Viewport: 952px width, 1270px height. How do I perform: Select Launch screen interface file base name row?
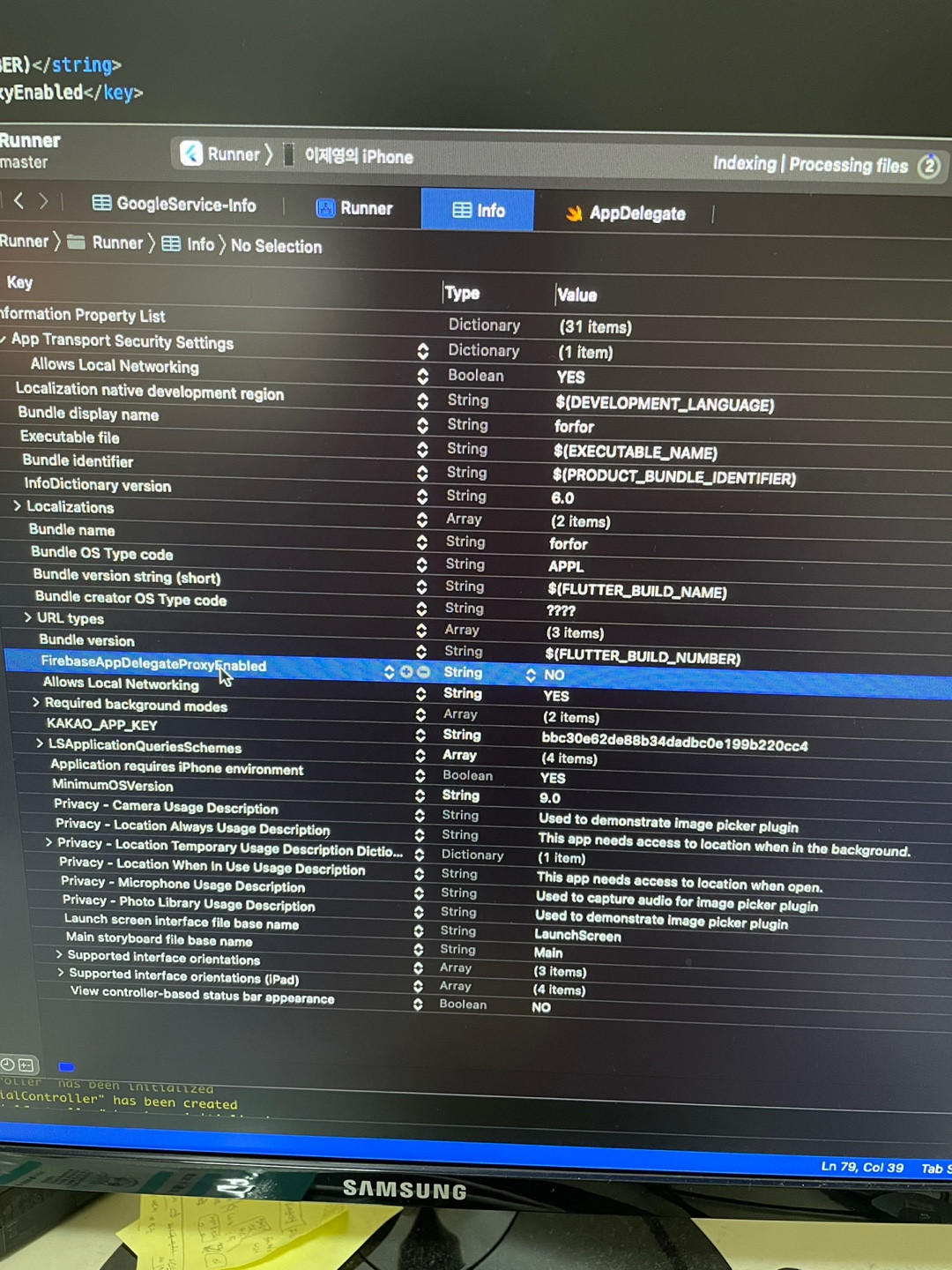181,922
